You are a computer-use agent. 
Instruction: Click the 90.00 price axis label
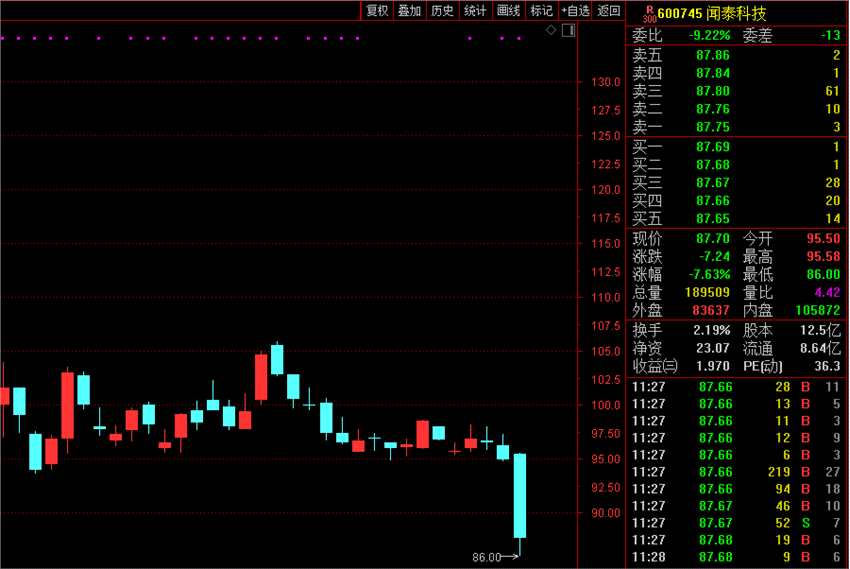[606, 513]
